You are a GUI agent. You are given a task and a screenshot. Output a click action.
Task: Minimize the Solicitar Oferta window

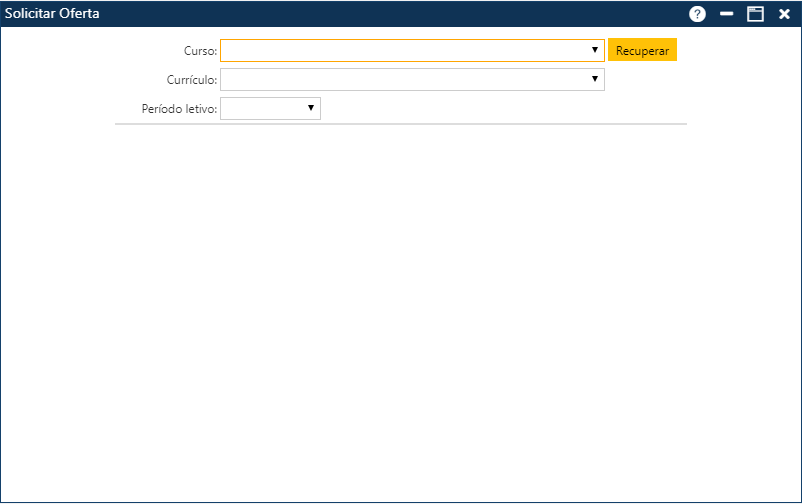point(727,14)
